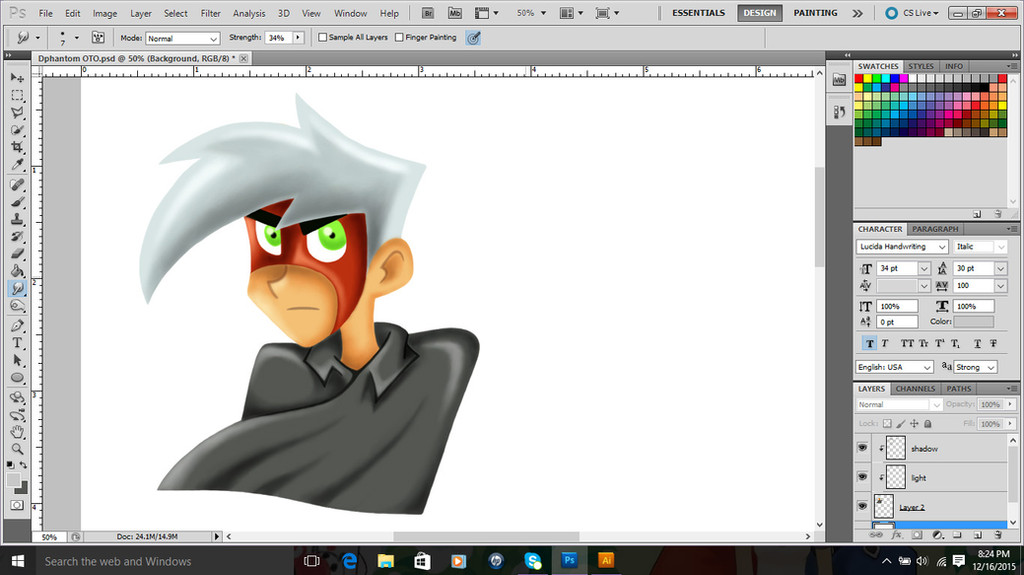
Task: Select the Eyedropper tool
Action: (x=17, y=163)
